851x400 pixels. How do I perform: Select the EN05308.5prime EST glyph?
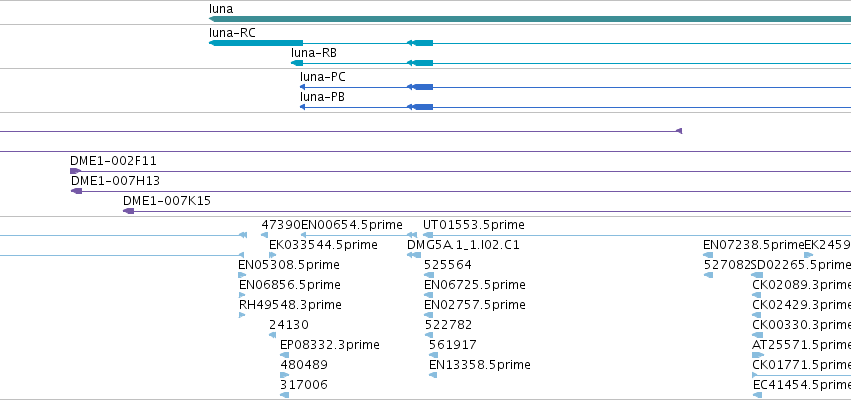[x=242, y=275]
